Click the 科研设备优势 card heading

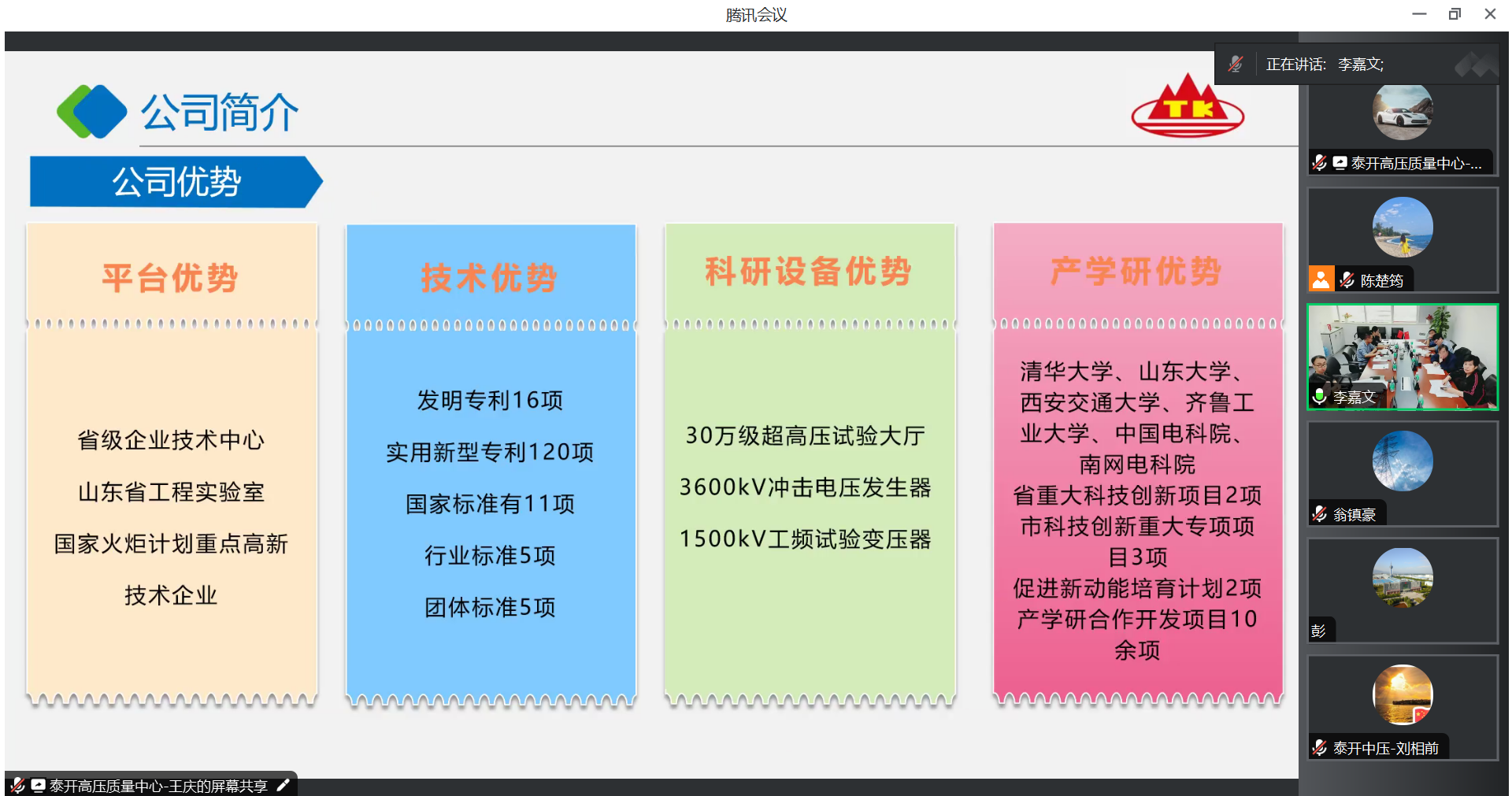tap(808, 272)
